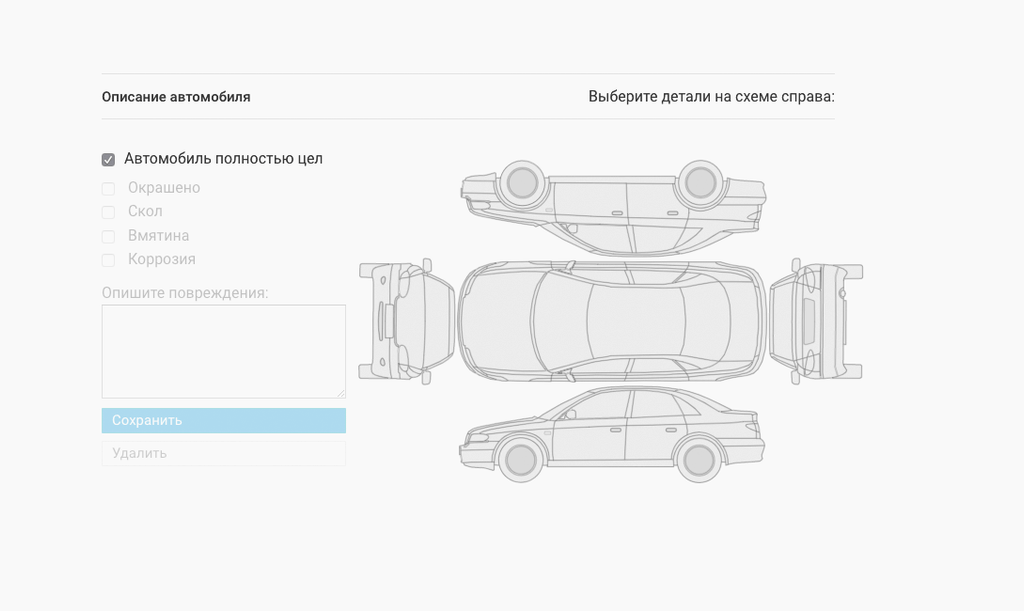Click the 'Удалить' button

click(x=223, y=453)
